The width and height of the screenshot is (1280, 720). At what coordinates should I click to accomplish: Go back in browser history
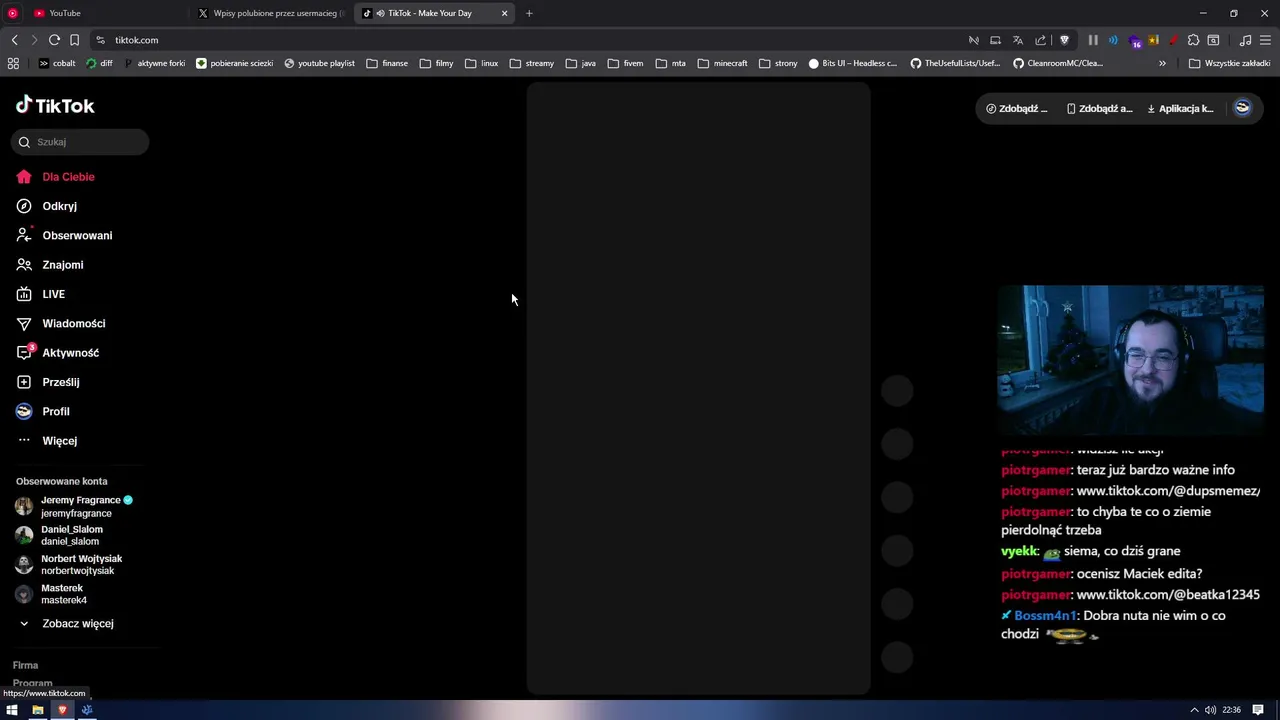click(x=14, y=40)
